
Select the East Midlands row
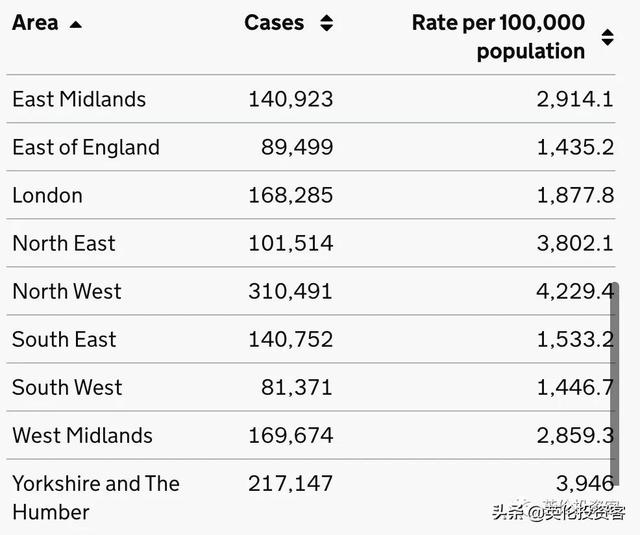point(79,99)
